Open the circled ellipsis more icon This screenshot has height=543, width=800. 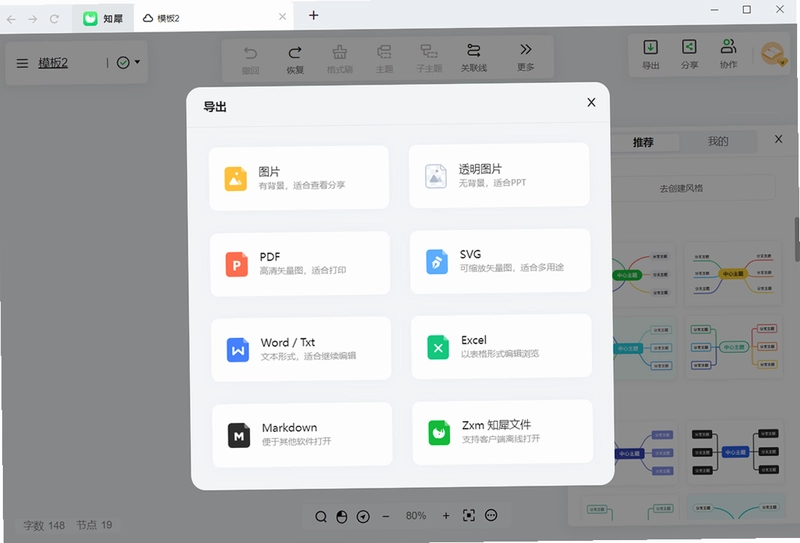[491, 515]
